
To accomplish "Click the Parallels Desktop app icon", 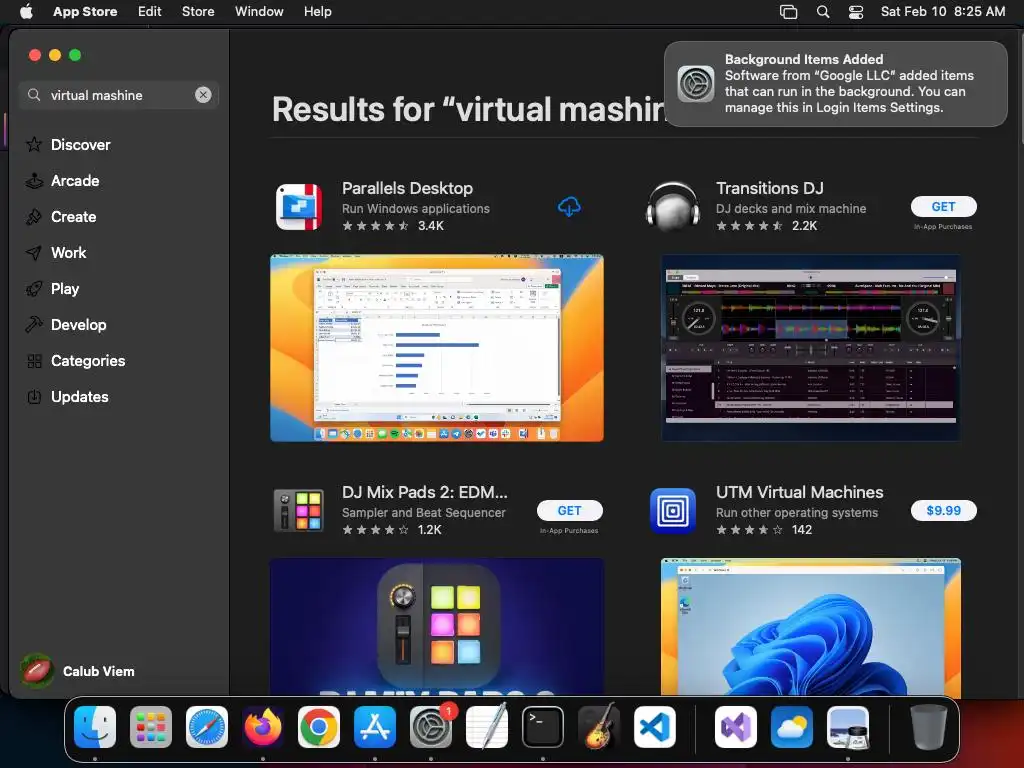I will point(298,207).
